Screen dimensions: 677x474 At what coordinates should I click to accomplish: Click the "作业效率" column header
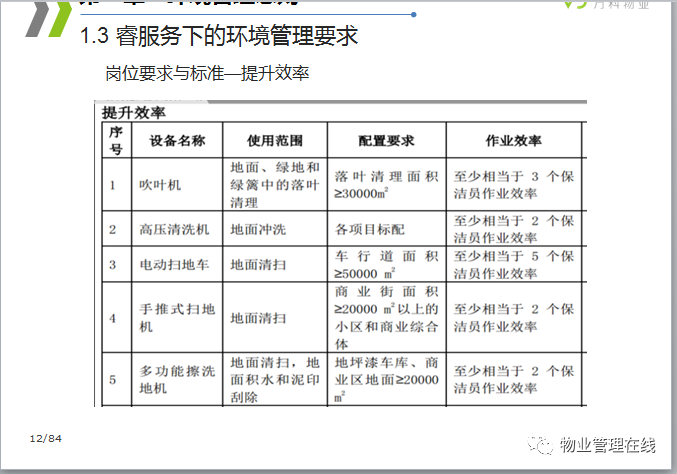click(513, 140)
